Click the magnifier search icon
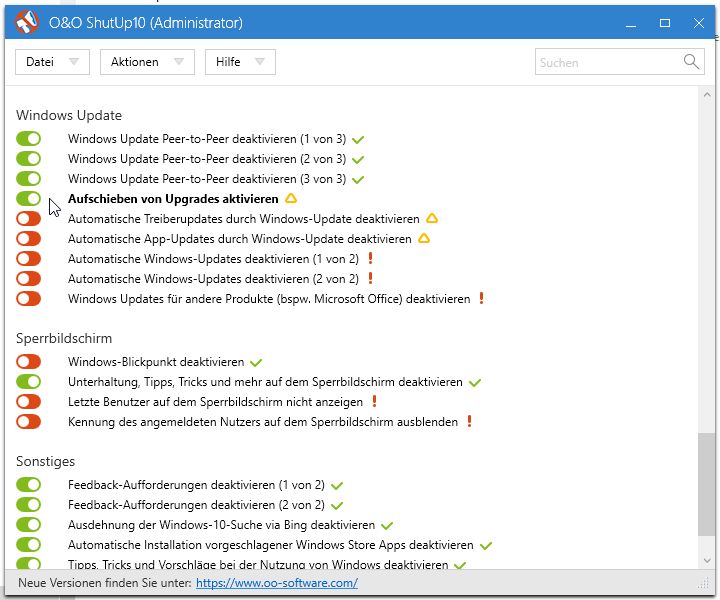 coord(691,62)
